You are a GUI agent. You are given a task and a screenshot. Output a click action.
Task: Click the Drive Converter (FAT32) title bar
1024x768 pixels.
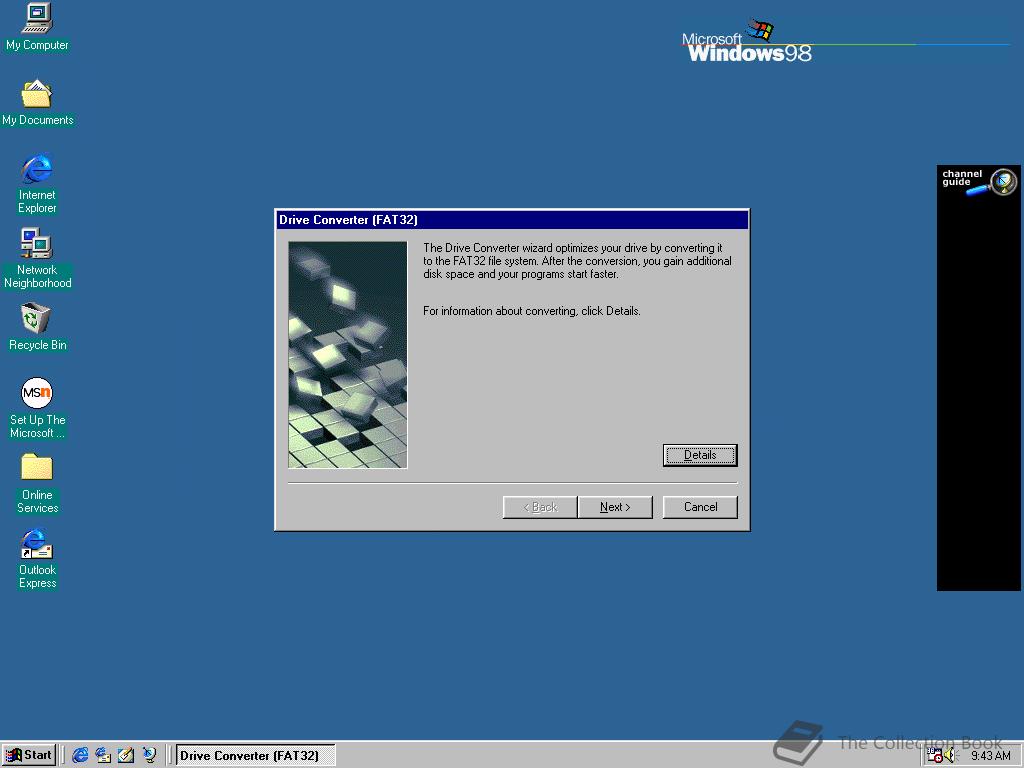(512, 220)
